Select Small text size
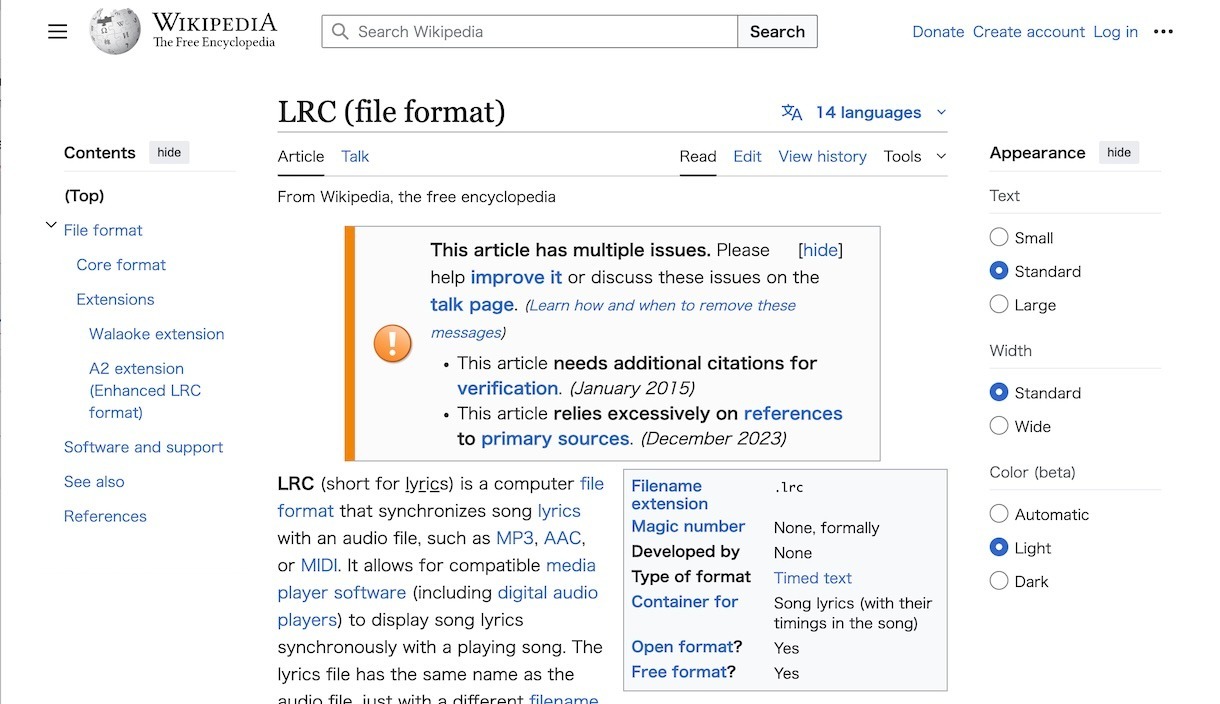The width and height of the screenshot is (1220, 704). [x=998, y=237]
